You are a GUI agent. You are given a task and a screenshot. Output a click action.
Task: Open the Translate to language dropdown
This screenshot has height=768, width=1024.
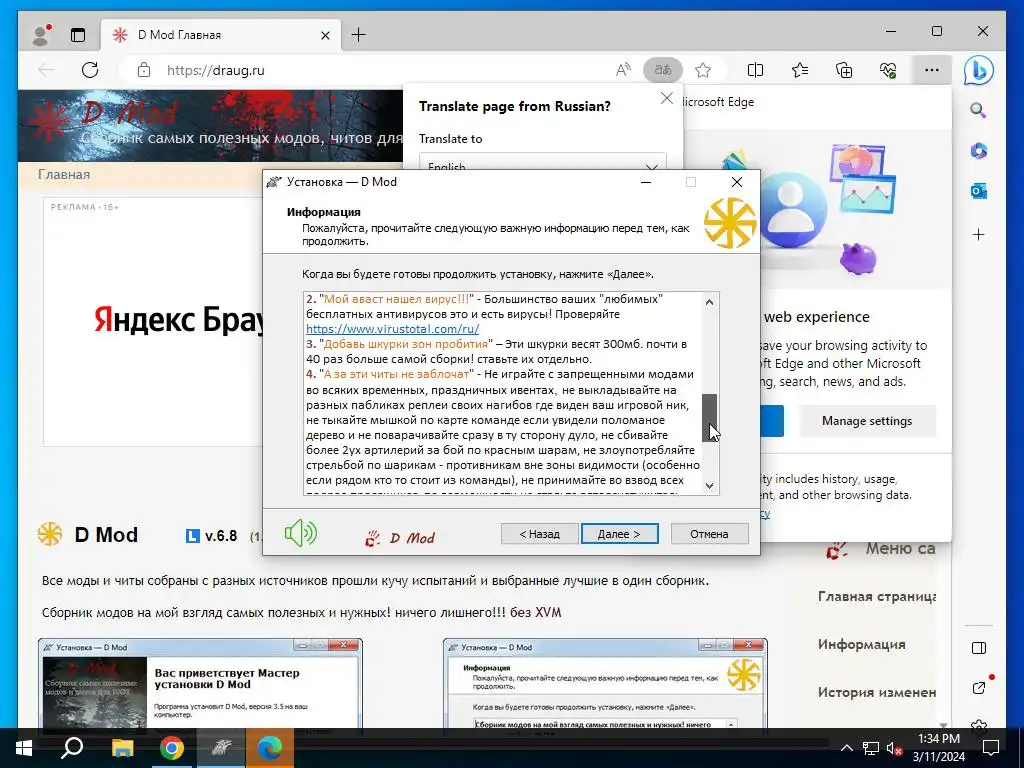point(543,163)
